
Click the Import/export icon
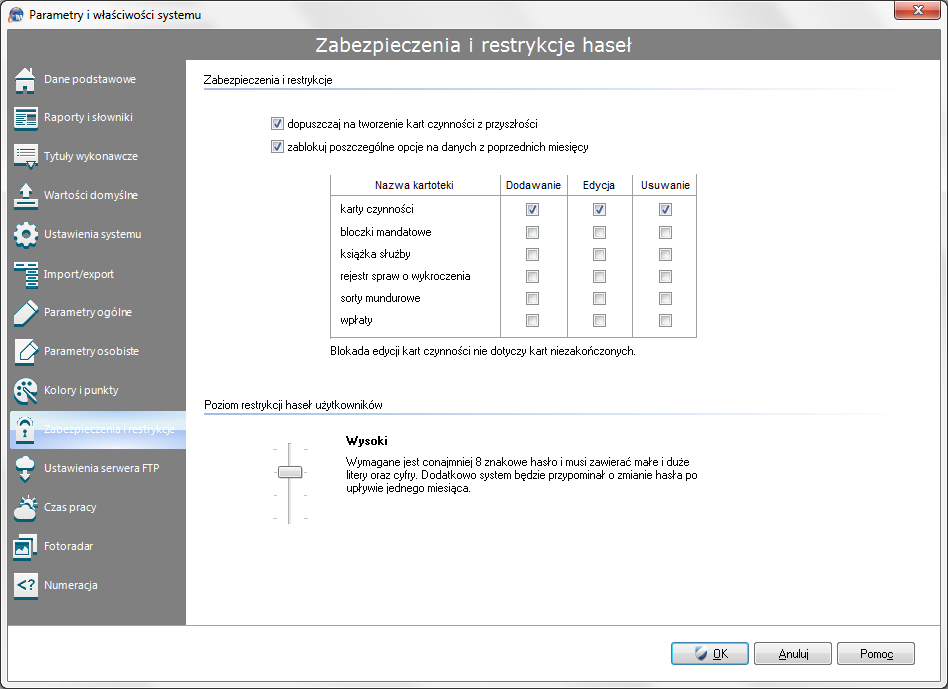pyautogui.click(x=26, y=275)
